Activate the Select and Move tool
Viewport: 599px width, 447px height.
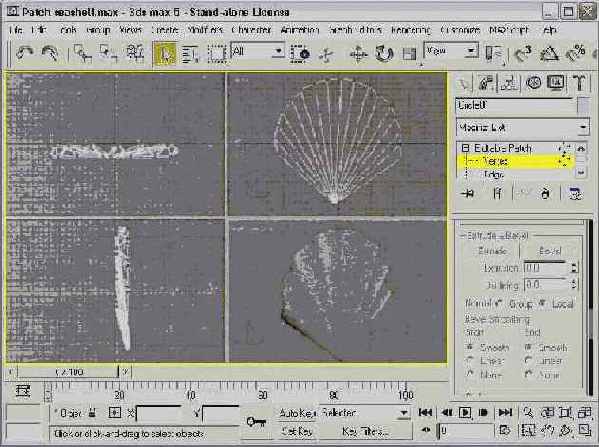pyautogui.click(x=358, y=54)
